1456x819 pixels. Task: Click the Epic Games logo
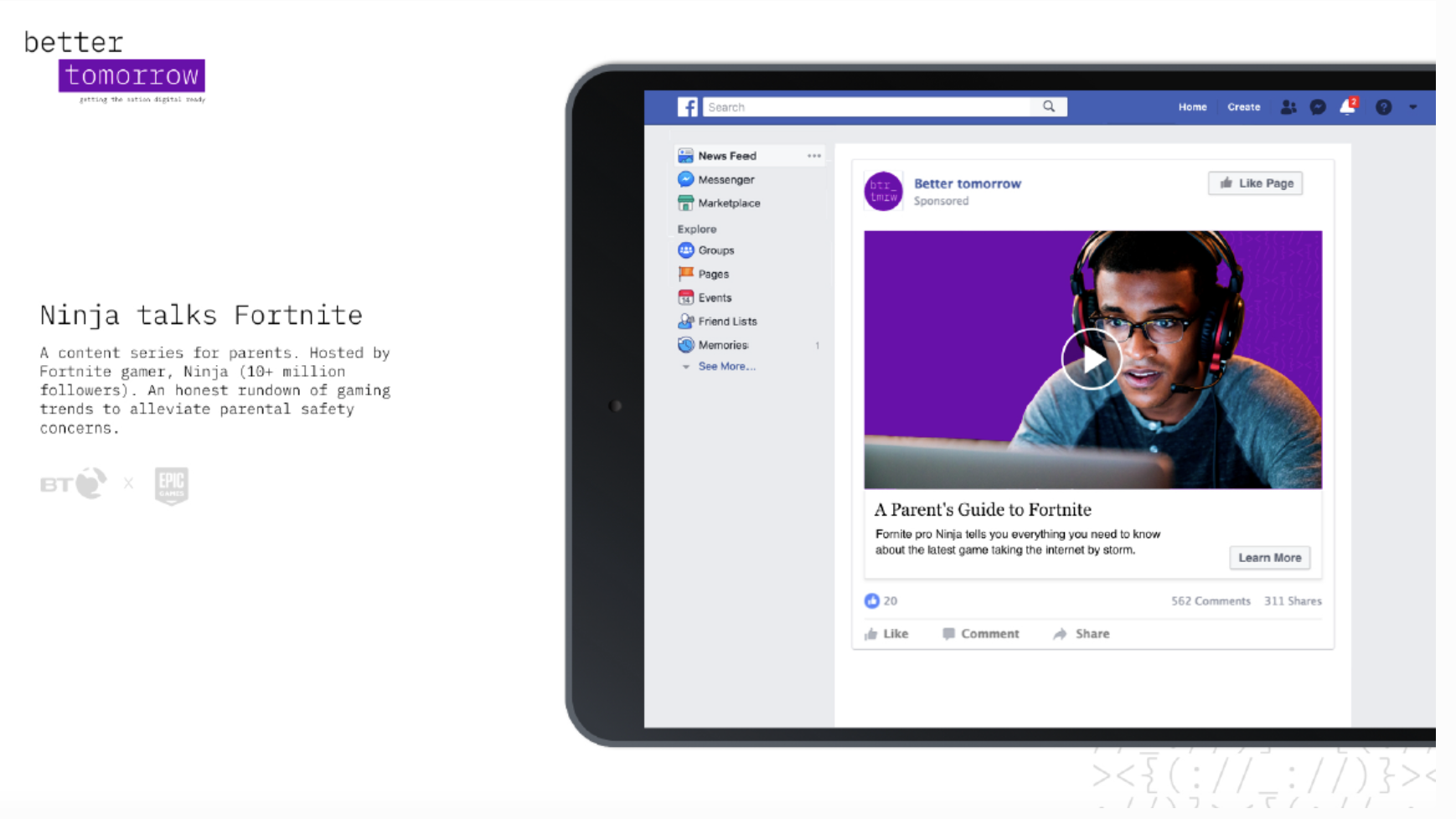click(172, 486)
